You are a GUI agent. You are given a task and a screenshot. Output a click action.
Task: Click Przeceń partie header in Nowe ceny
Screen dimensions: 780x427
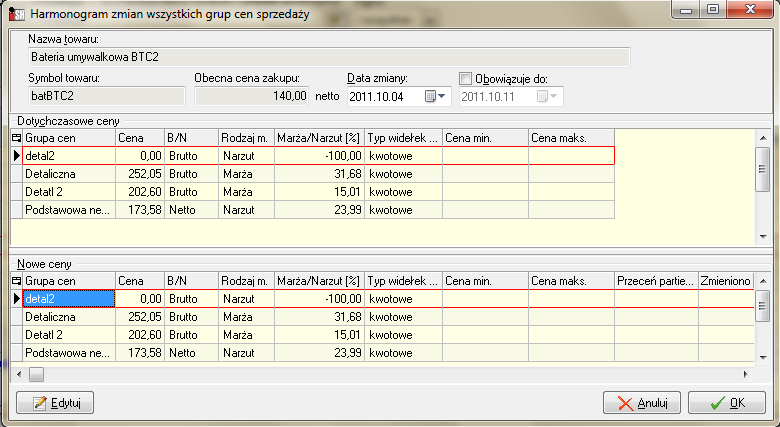(657, 281)
